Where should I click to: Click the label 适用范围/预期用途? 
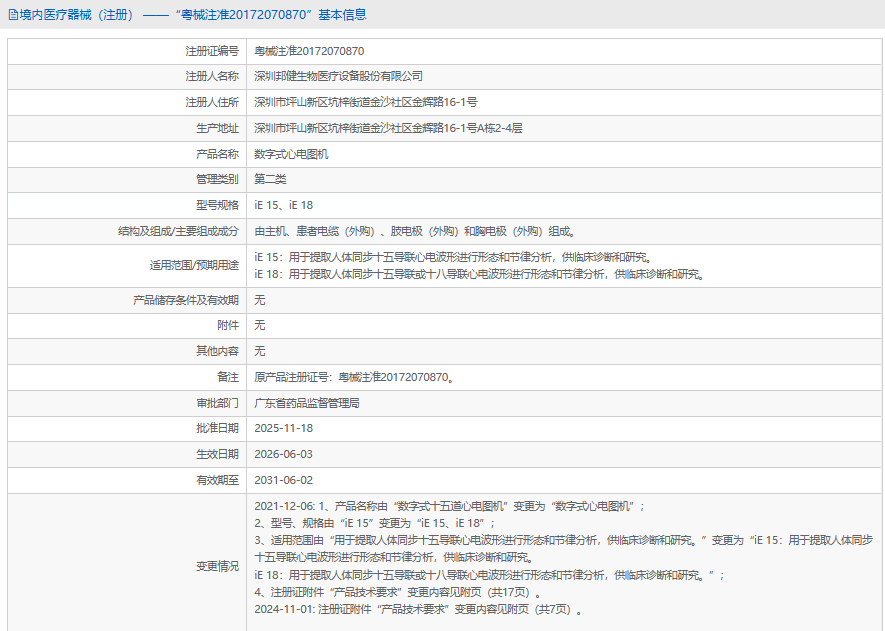point(194,265)
